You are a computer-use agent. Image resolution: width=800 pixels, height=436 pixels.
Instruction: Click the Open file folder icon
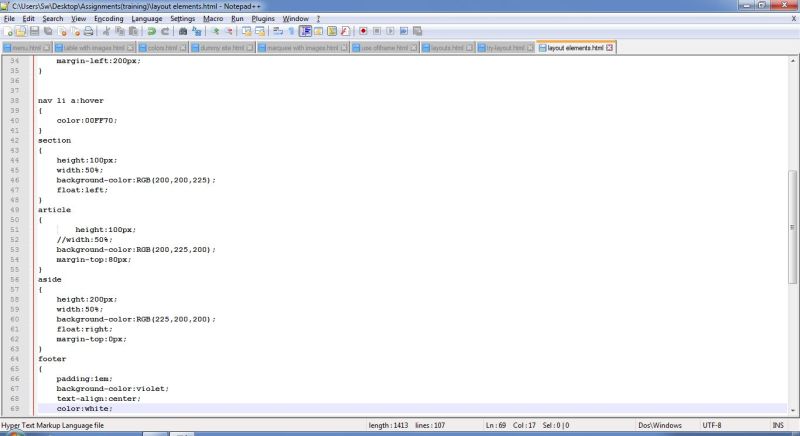(x=21, y=31)
